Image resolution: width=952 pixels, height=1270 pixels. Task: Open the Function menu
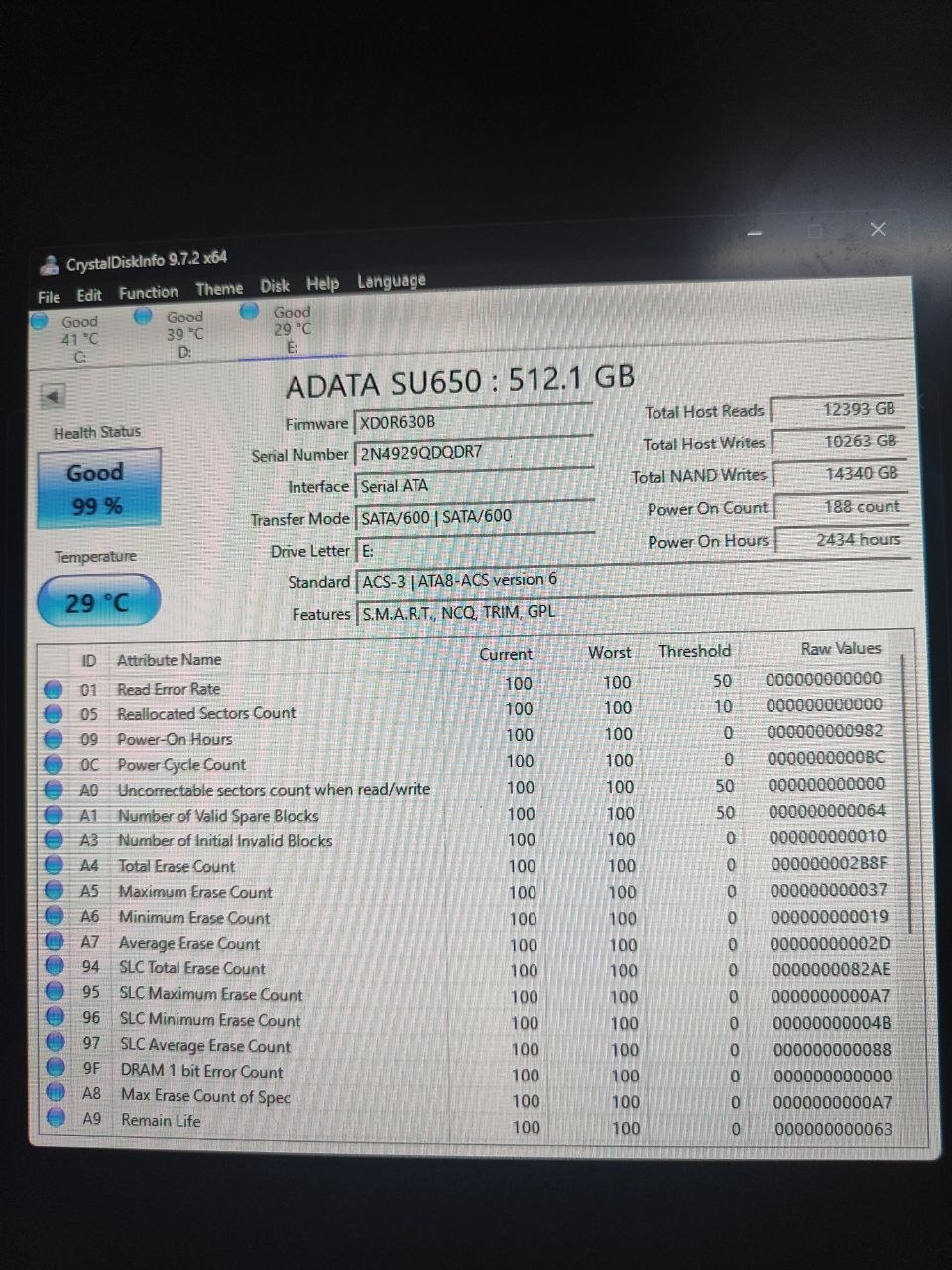pos(148,292)
